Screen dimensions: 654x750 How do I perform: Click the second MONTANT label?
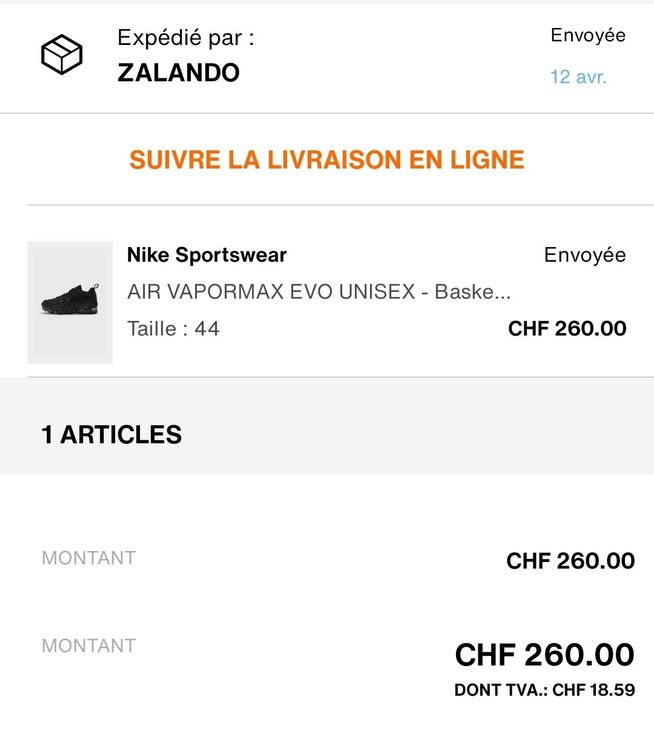coord(88,646)
